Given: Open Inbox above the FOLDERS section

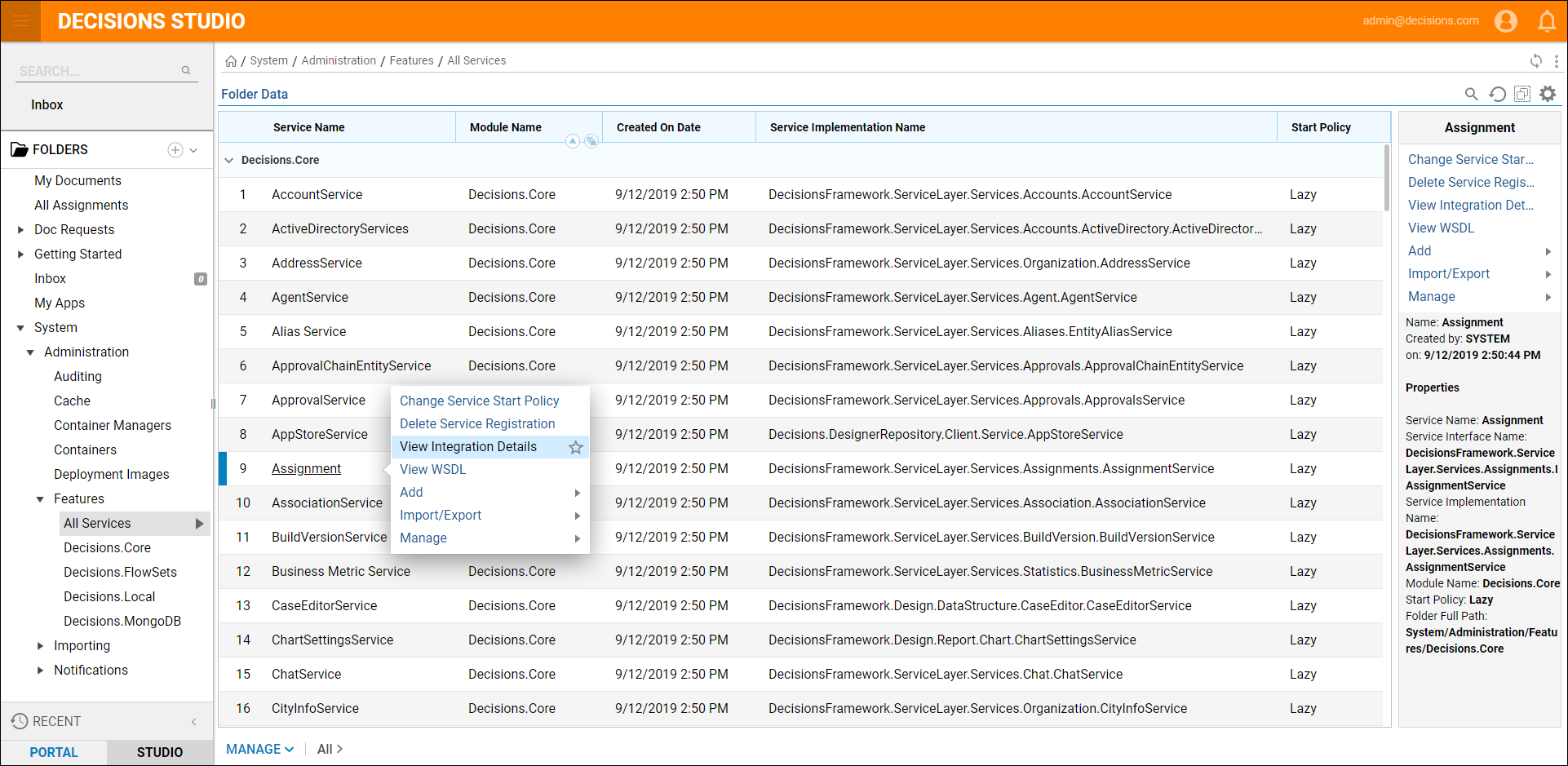Looking at the screenshot, I should pyautogui.click(x=47, y=105).
